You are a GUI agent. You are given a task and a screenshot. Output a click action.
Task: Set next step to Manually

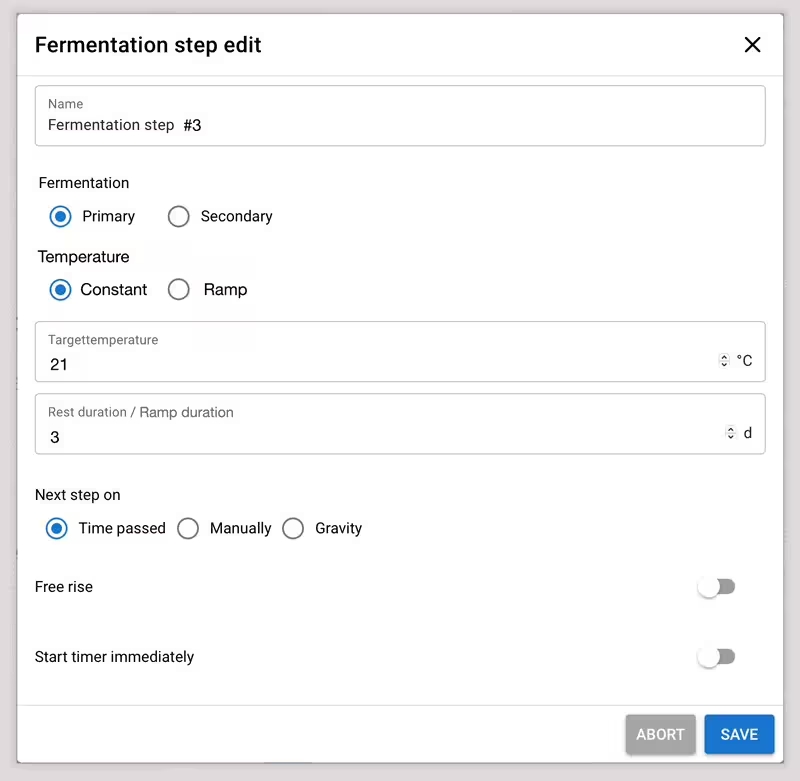pos(188,528)
